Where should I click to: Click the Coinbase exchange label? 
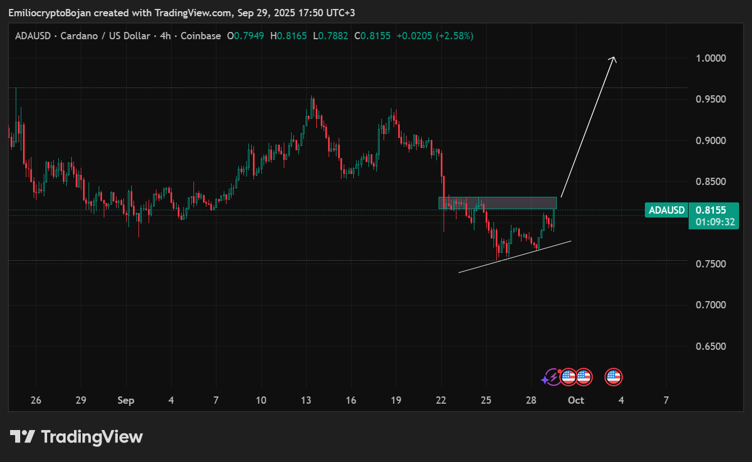pos(201,36)
